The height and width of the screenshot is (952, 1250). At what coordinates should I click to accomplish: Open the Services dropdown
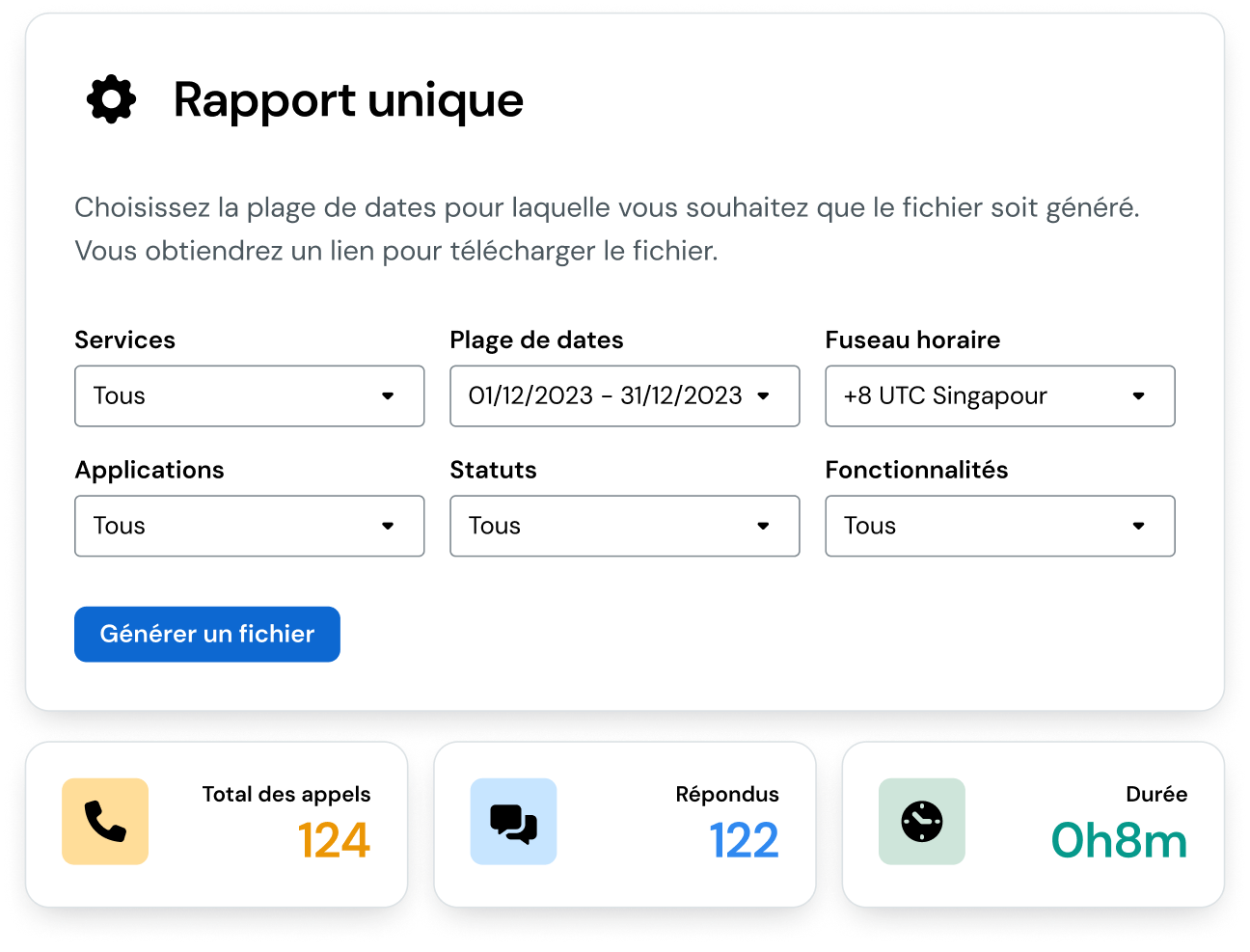(x=249, y=395)
